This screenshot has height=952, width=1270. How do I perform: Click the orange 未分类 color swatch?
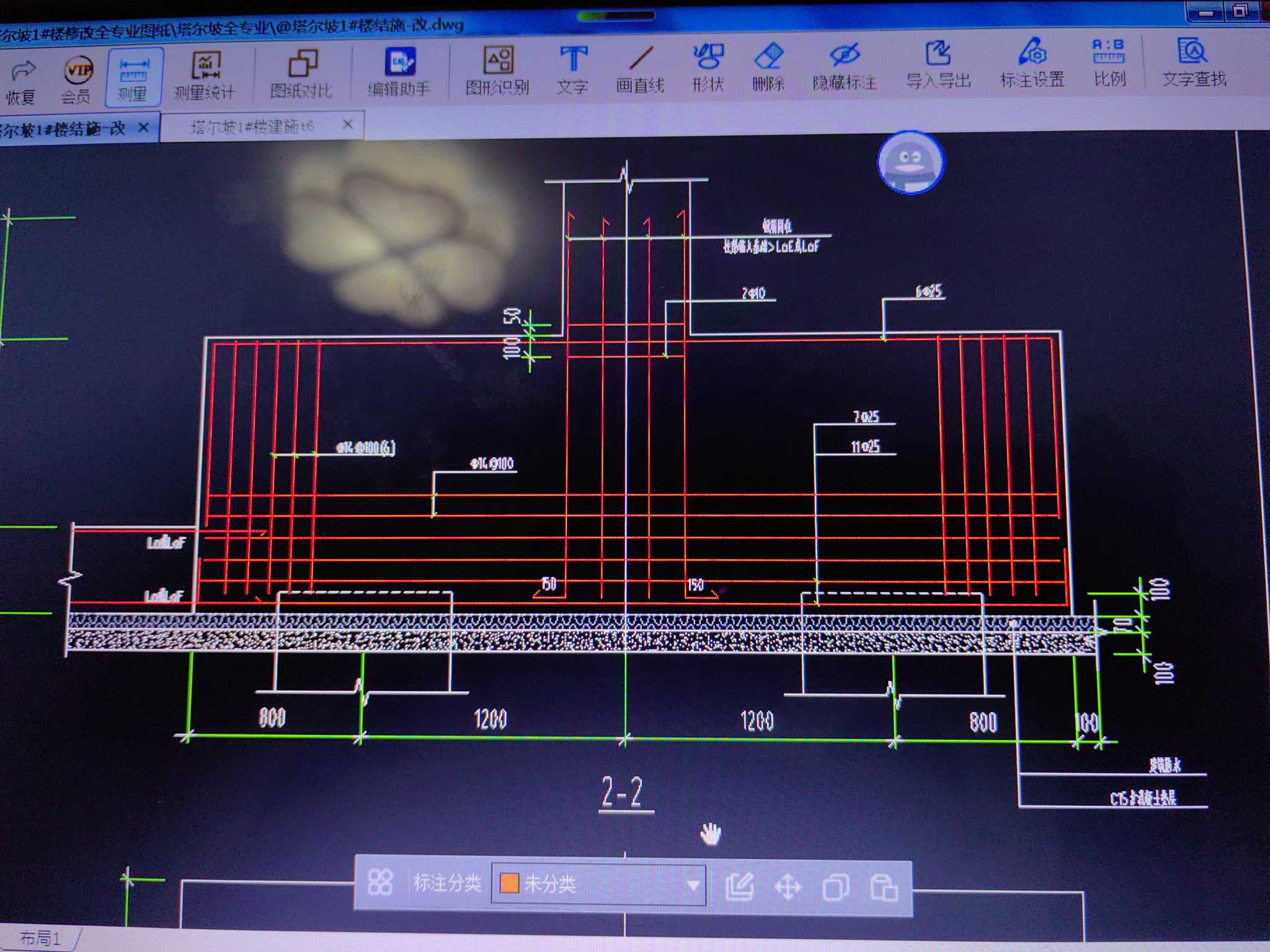click(x=509, y=883)
